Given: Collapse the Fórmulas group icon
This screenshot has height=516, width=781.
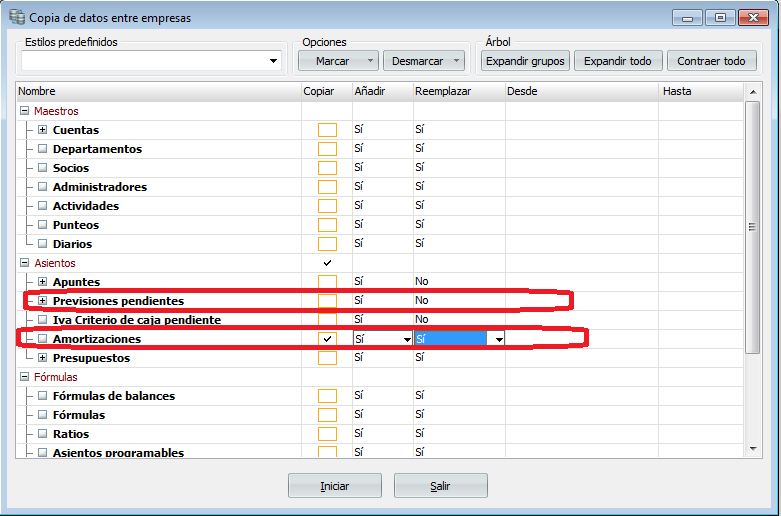Looking at the screenshot, I should (24, 377).
